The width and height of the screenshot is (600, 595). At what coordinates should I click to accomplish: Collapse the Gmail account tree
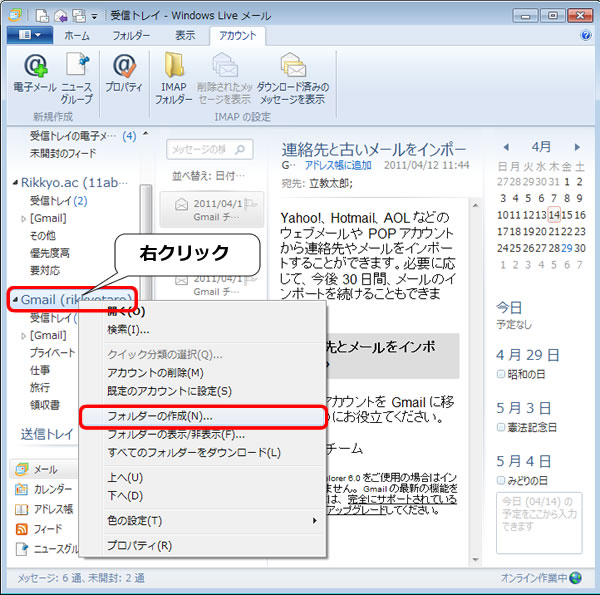pos(15,300)
